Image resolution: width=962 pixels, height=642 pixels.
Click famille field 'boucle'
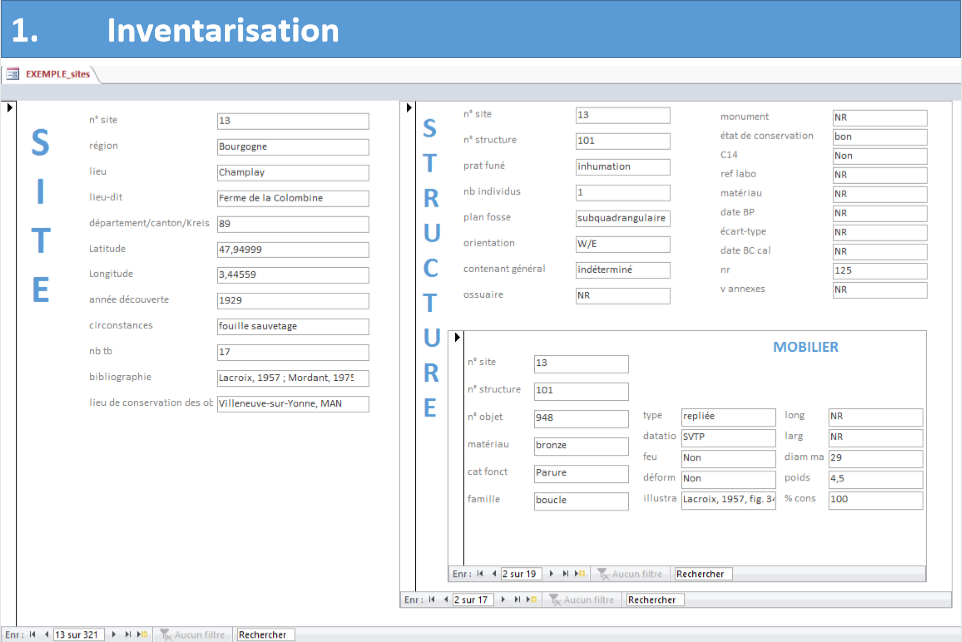point(582,501)
